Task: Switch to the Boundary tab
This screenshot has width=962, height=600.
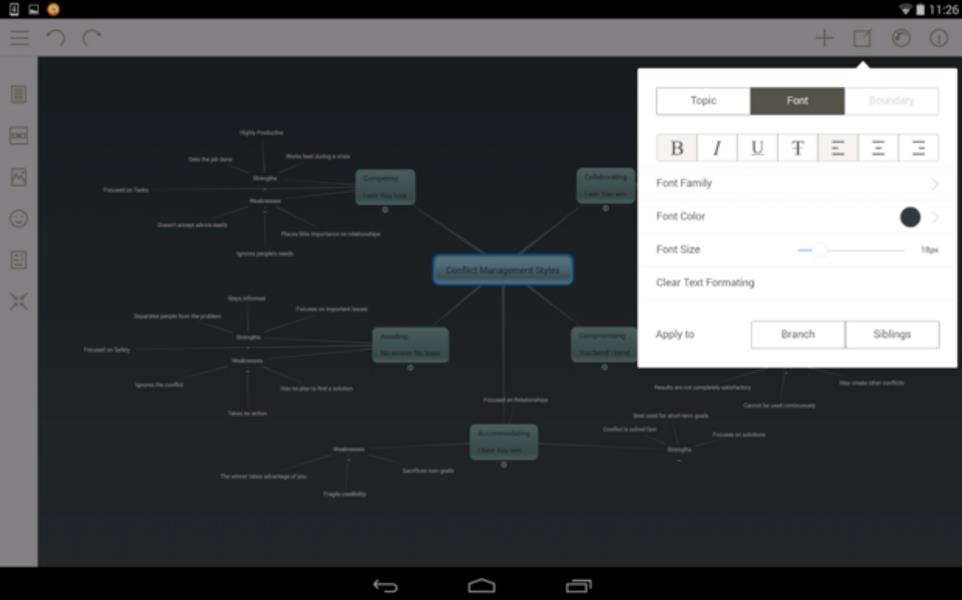Action: click(891, 101)
